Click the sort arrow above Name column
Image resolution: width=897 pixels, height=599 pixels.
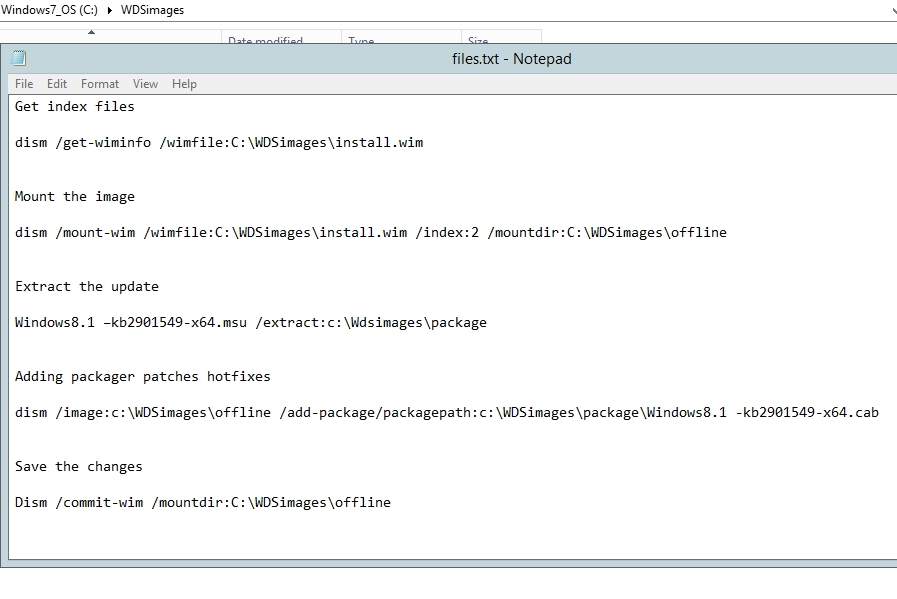[x=91, y=33]
